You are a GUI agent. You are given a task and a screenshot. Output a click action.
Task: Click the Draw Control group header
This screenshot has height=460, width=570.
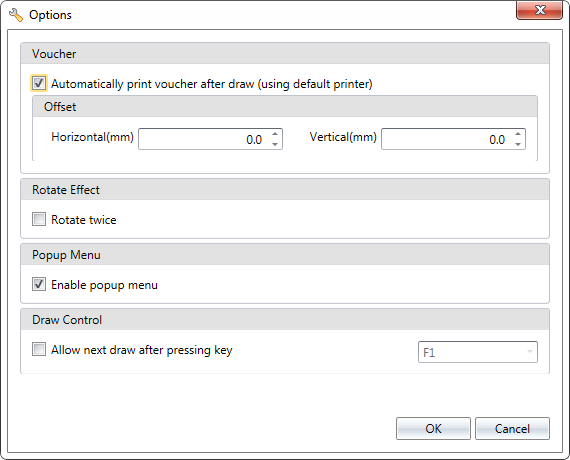click(285, 320)
